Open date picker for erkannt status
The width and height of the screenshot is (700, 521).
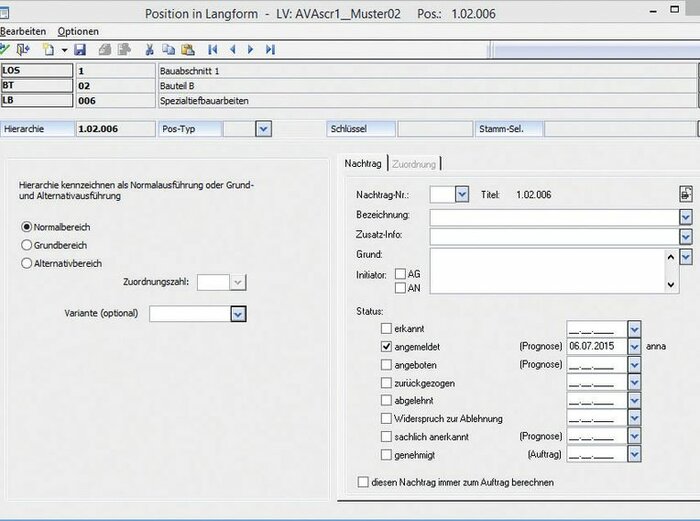click(634, 329)
